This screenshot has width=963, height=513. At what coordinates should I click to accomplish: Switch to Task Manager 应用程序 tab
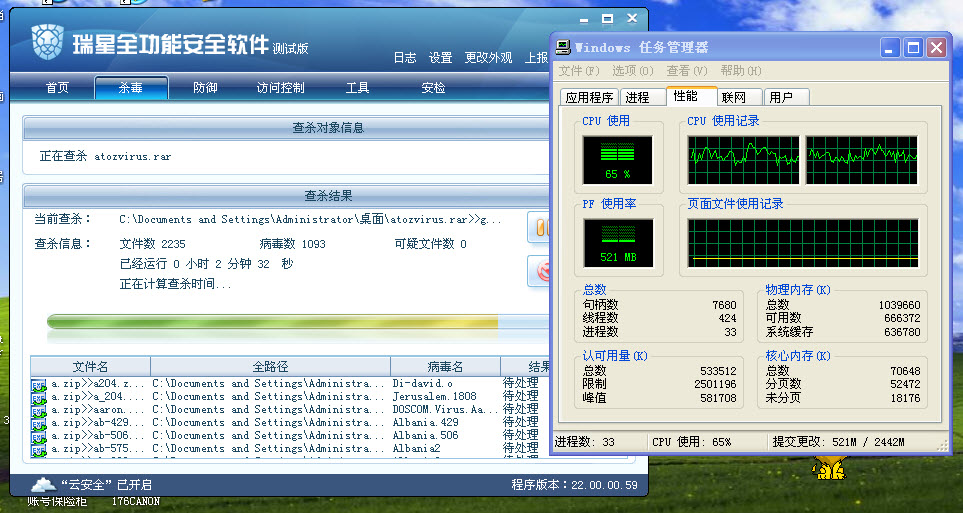coord(589,97)
